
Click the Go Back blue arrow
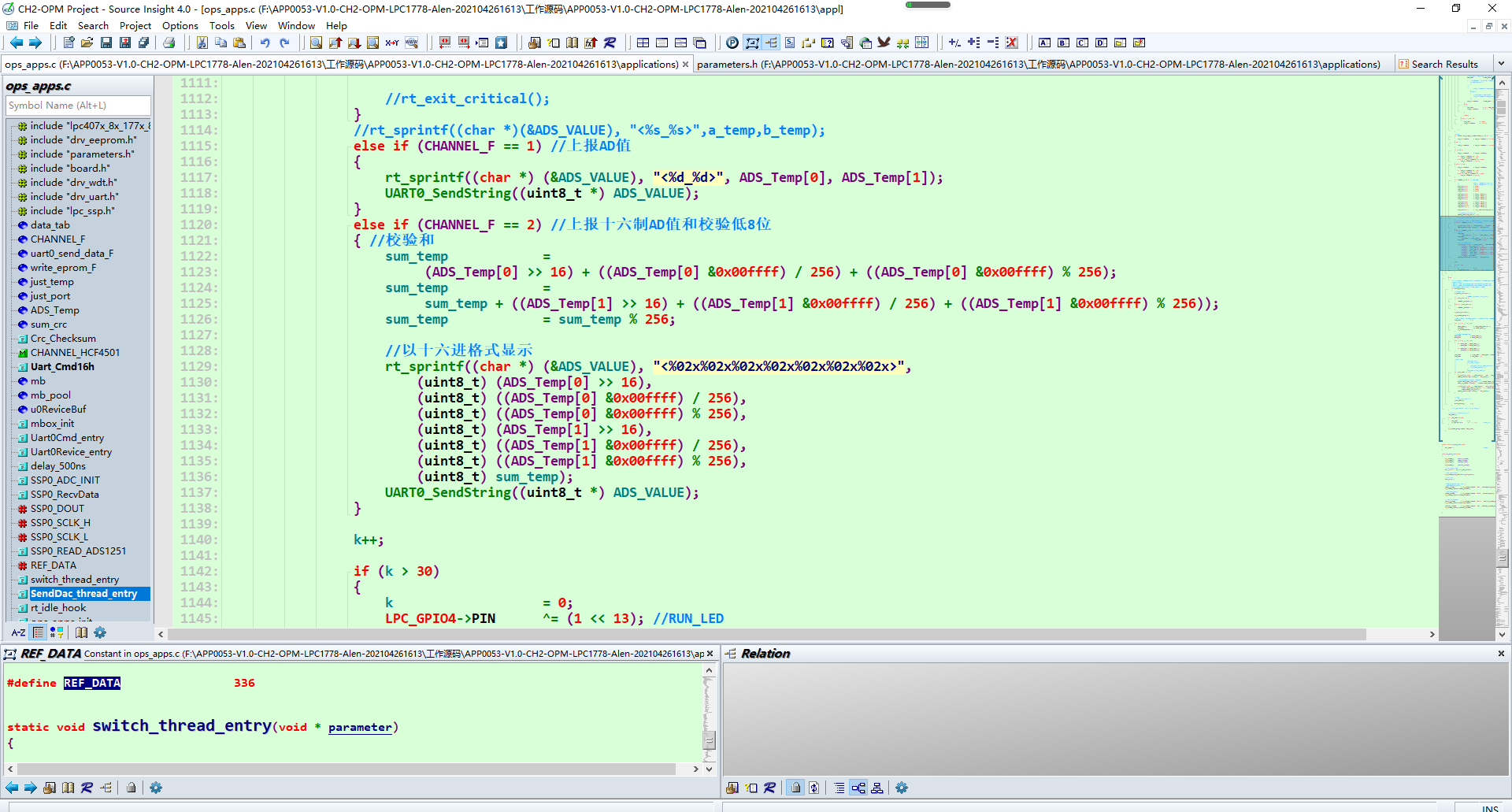point(16,43)
